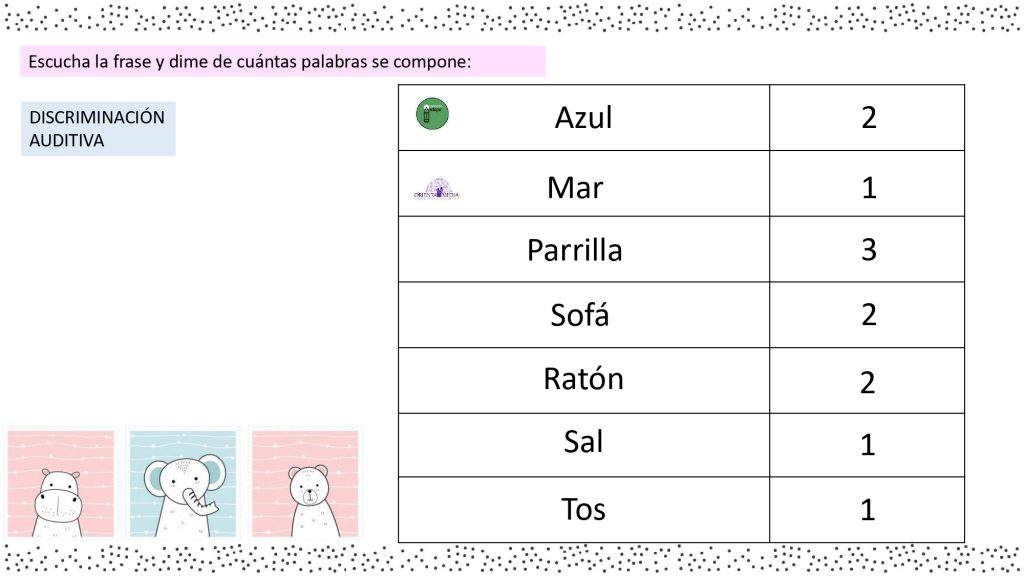This screenshot has width=1024, height=576.
Task: Click the word Parrilla in the table
Action: click(574, 249)
